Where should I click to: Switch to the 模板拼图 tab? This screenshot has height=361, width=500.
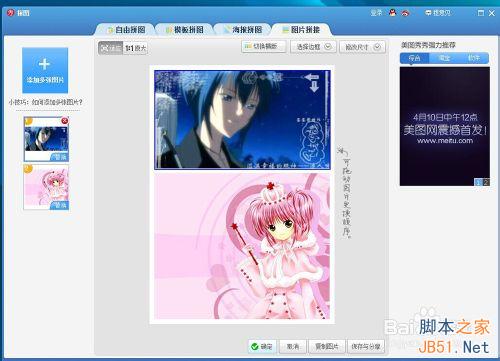coord(184,30)
